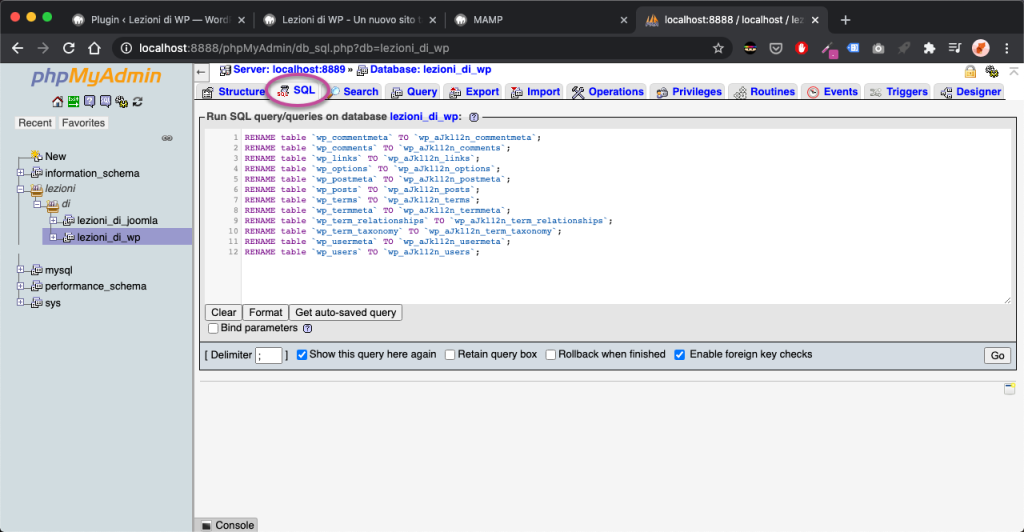The width and height of the screenshot is (1024, 532).
Task: Collapse the lezioni group node
Action: 20,189
